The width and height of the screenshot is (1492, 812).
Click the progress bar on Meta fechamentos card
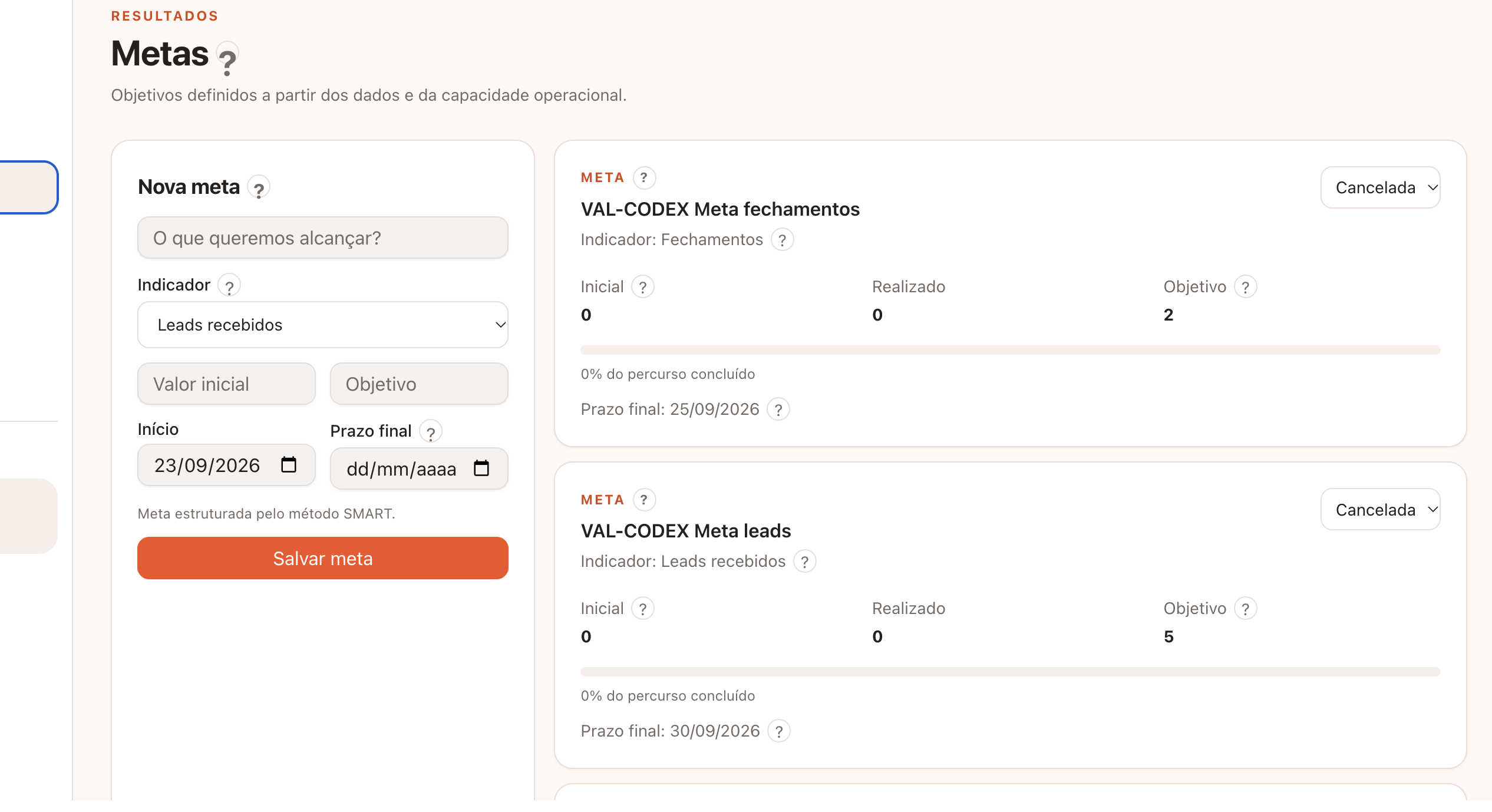[1011, 350]
